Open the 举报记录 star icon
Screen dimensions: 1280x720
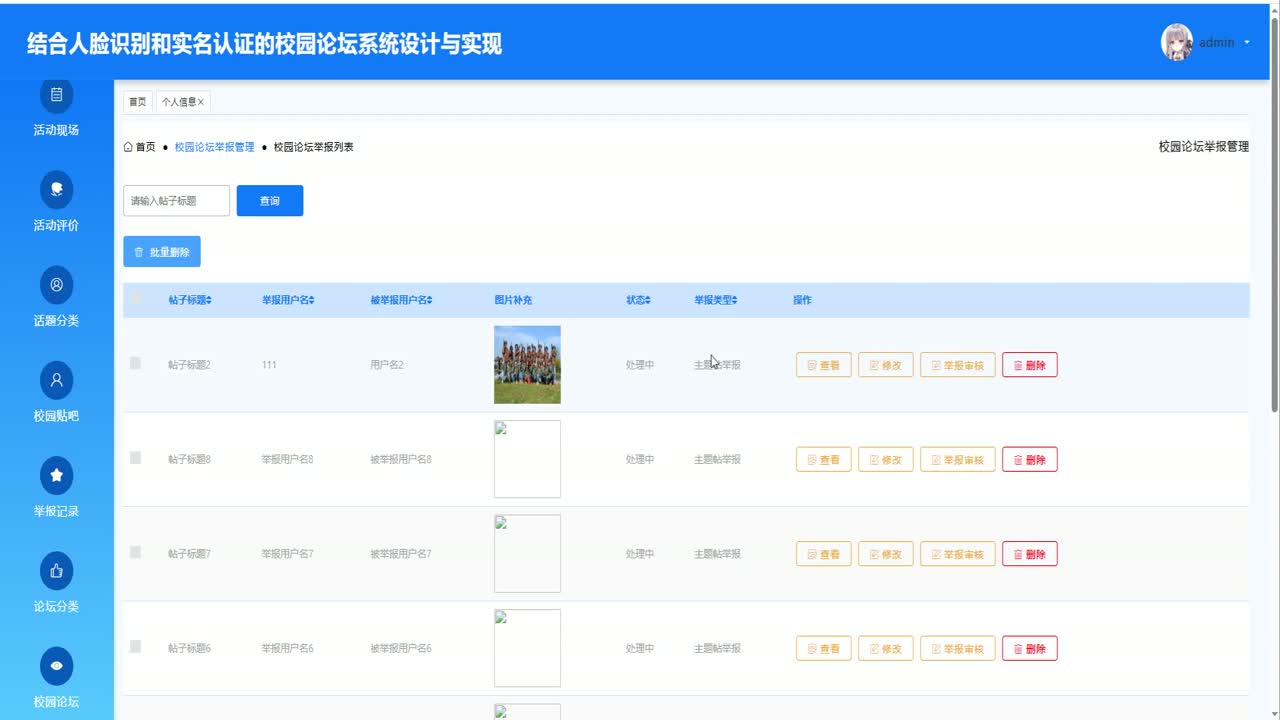(x=56, y=475)
